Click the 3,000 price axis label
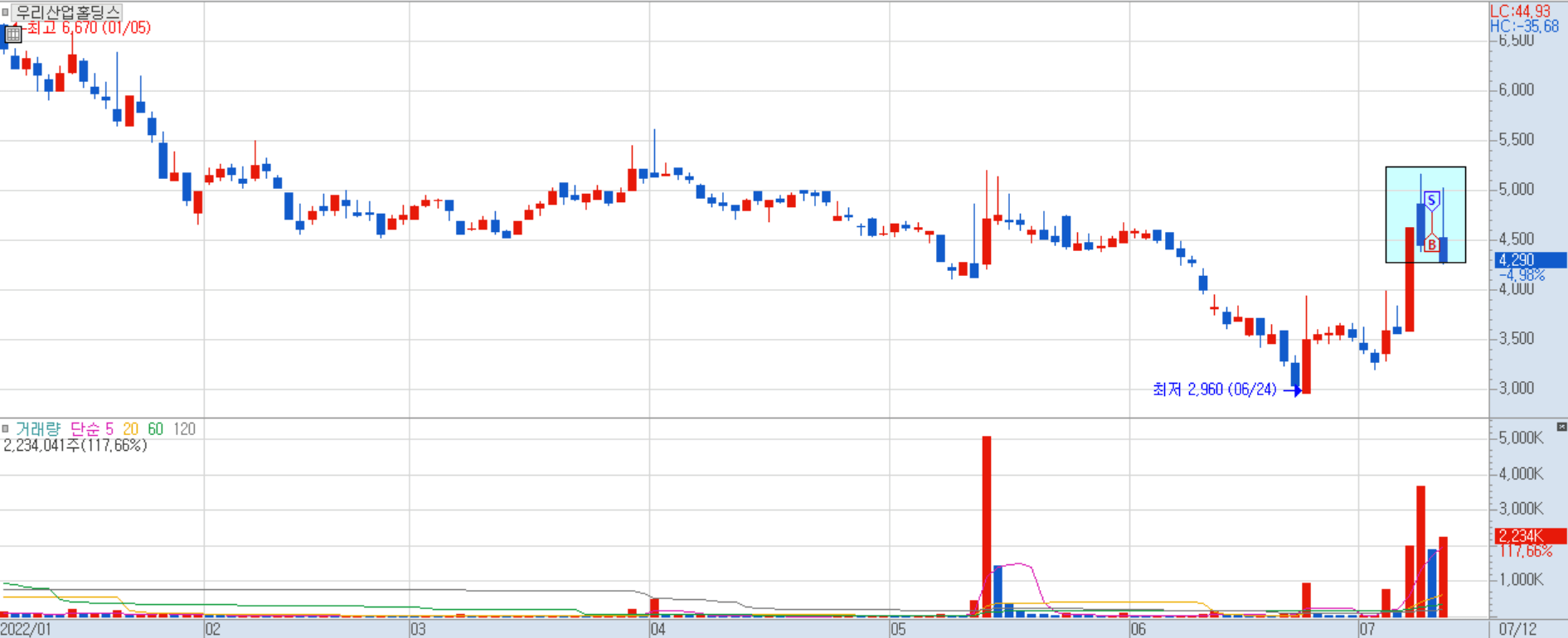The image size is (1568, 638). [x=1517, y=388]
